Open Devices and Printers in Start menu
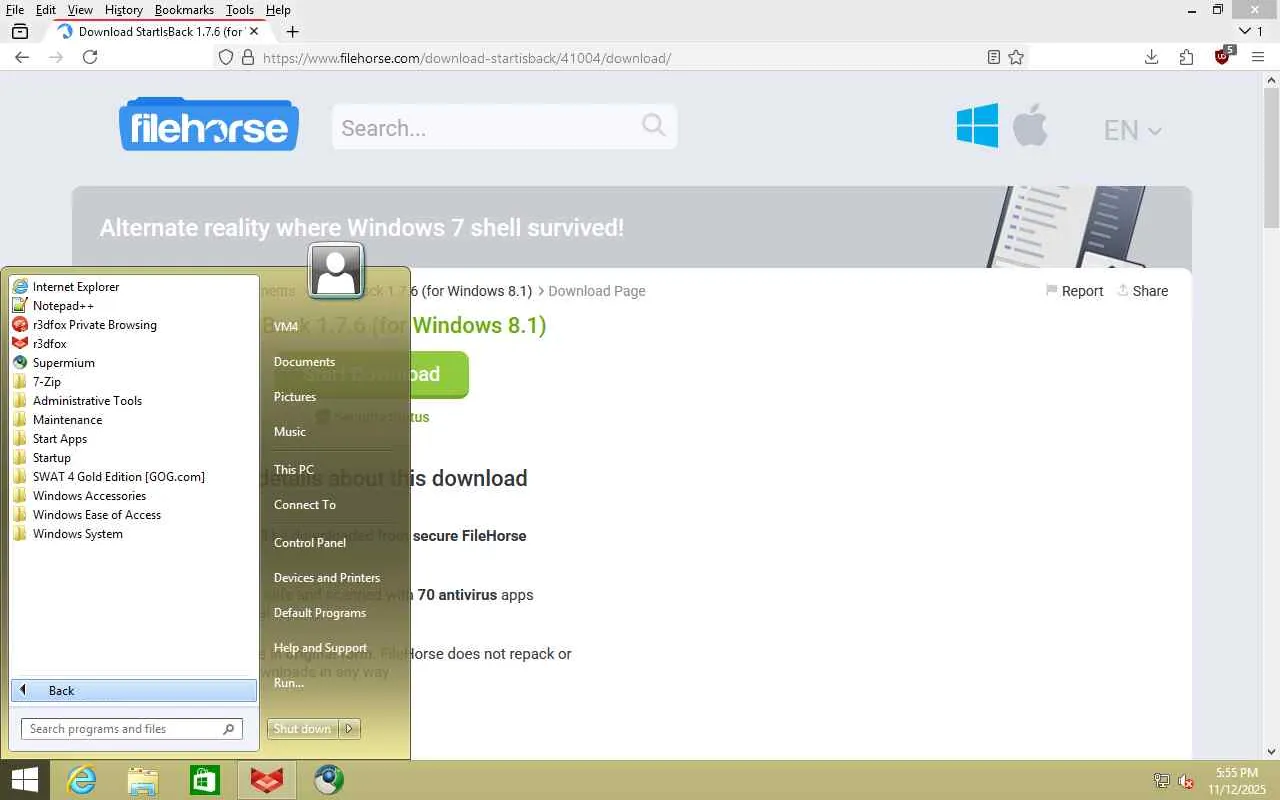This screenshot has width=1280, height=800. [x=327, y=578]
